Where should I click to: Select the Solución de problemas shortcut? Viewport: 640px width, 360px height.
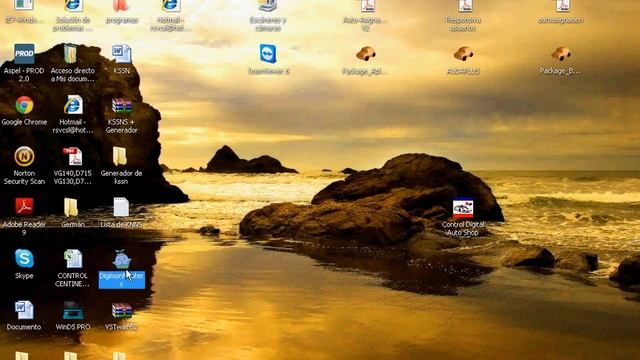(73, 6)
